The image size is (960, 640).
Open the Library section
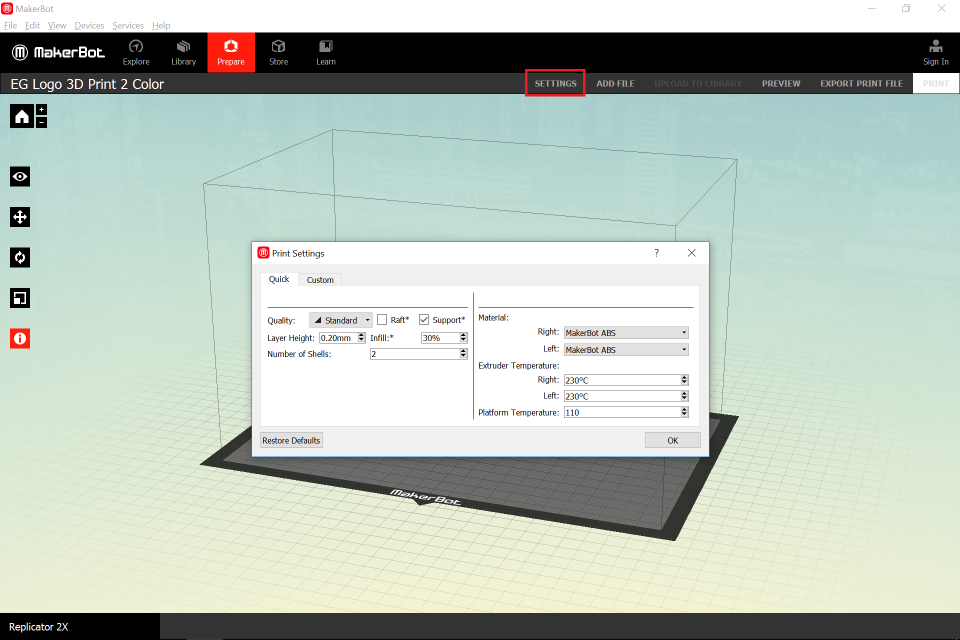click(x=183, y=53)
